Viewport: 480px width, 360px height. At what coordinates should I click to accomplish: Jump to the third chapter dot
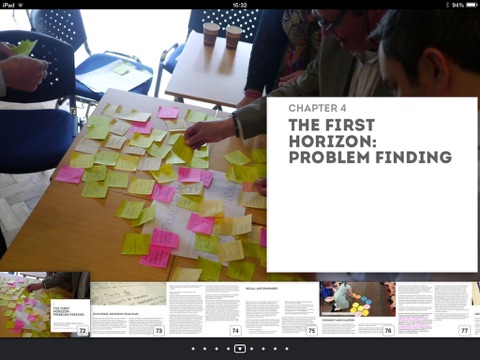[216, 349]
